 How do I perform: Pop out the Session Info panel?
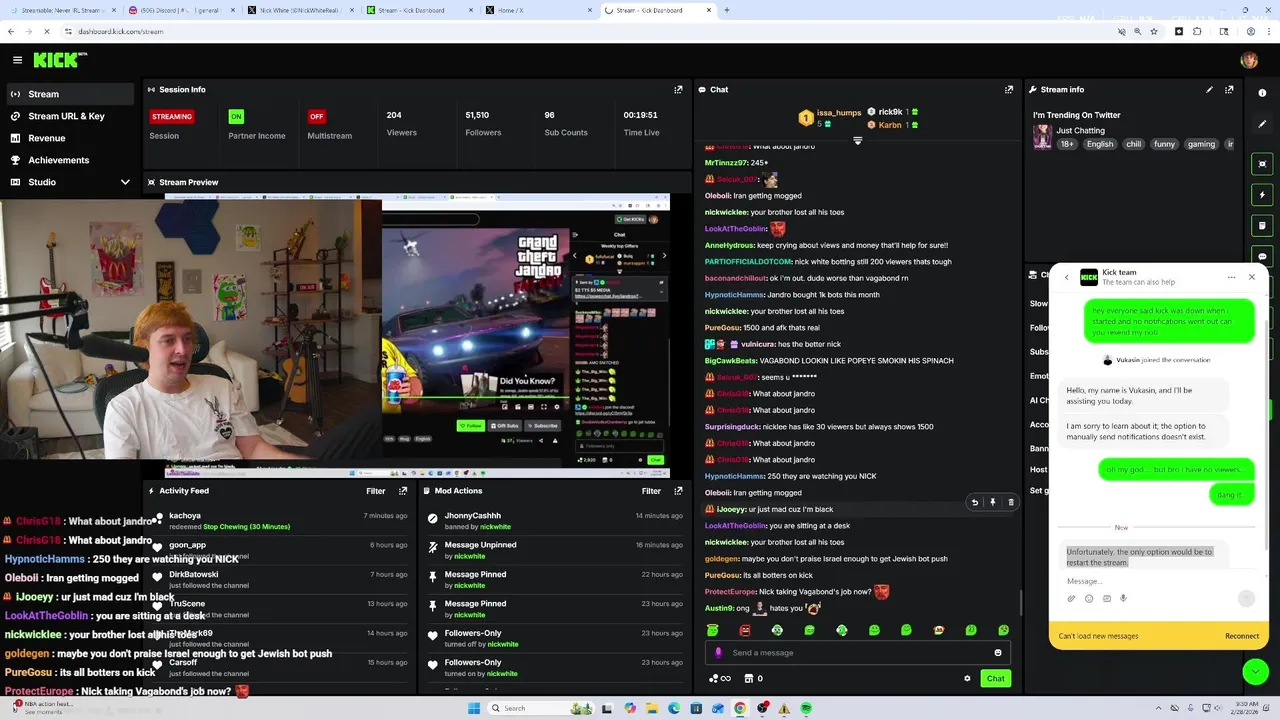(678, 90)
